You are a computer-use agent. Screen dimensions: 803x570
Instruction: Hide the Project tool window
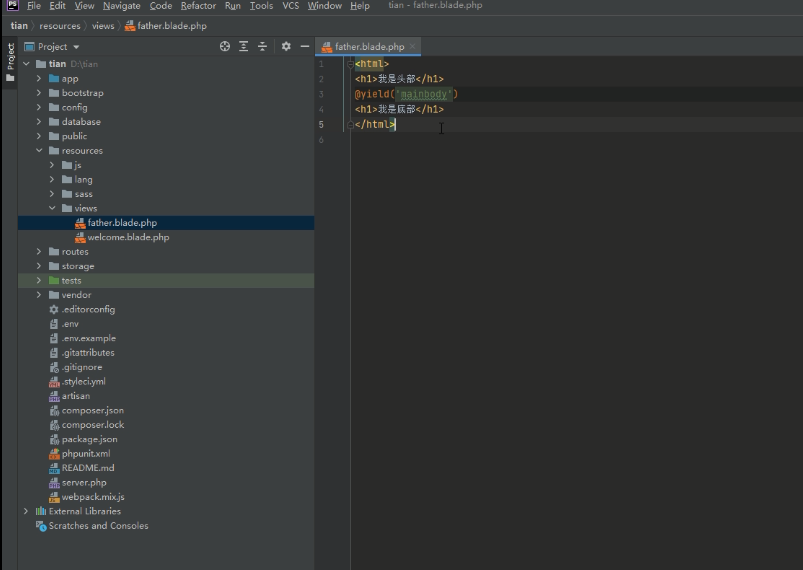coord(305,46)
